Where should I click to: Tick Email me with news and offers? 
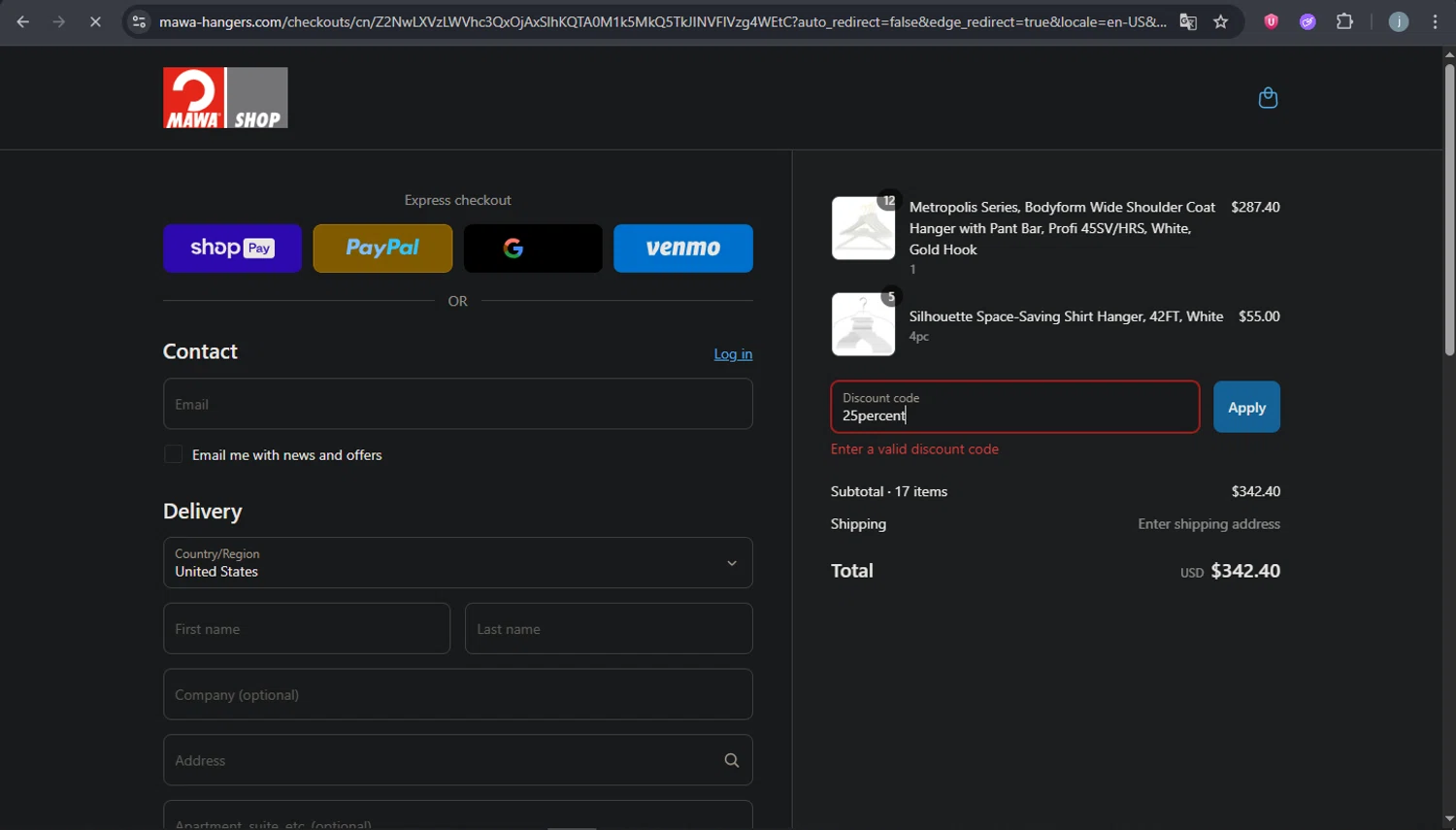(173, 454)
